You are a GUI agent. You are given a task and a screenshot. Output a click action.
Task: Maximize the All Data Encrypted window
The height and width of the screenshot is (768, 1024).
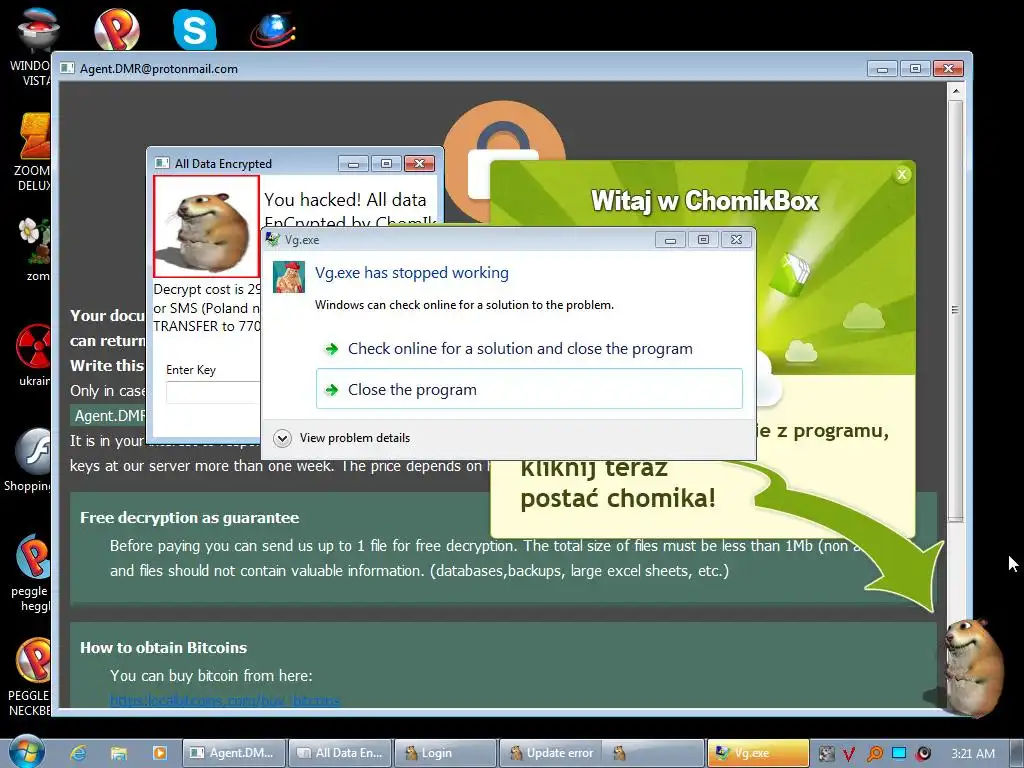click(x=387, y=163)
